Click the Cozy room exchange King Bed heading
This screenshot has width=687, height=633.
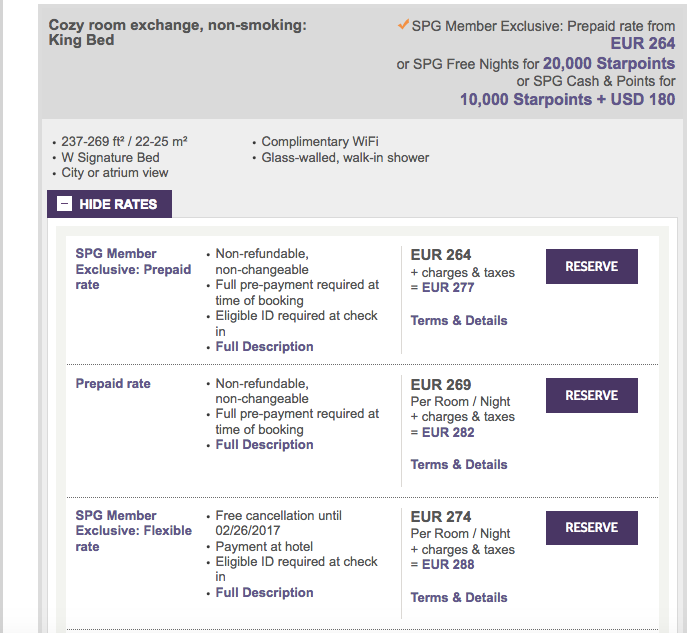click(177, 32)
